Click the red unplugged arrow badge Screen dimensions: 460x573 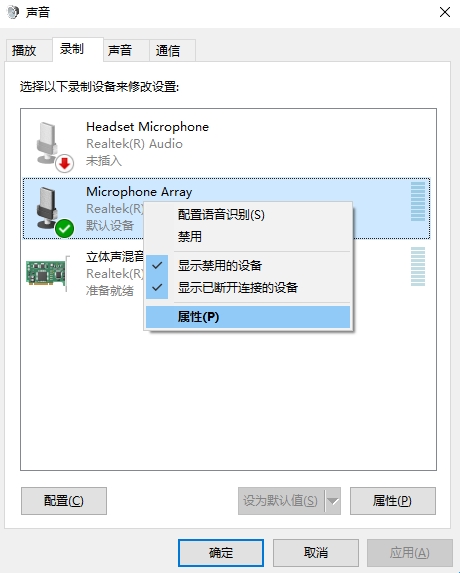(x=65, y=163)
